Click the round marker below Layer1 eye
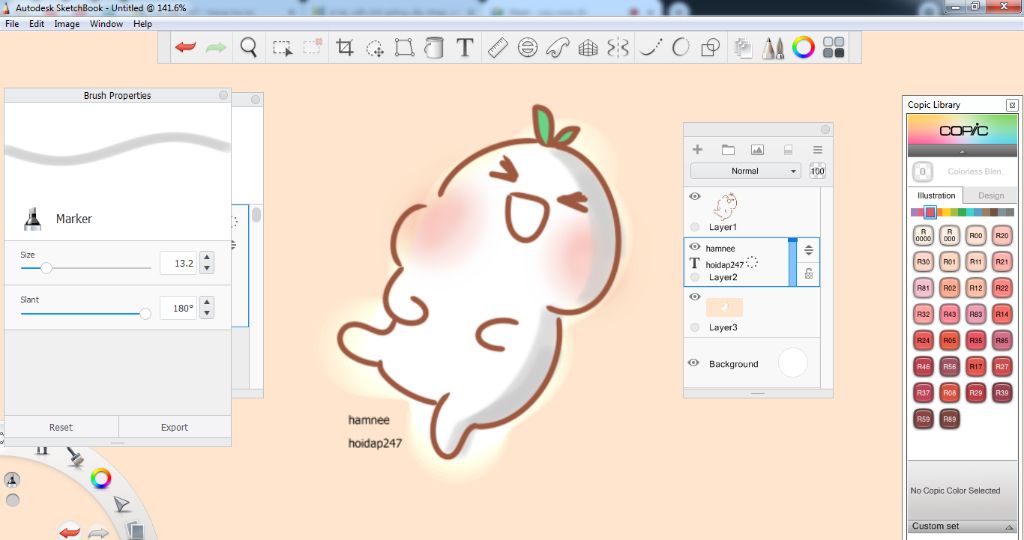 pos(695,227)
